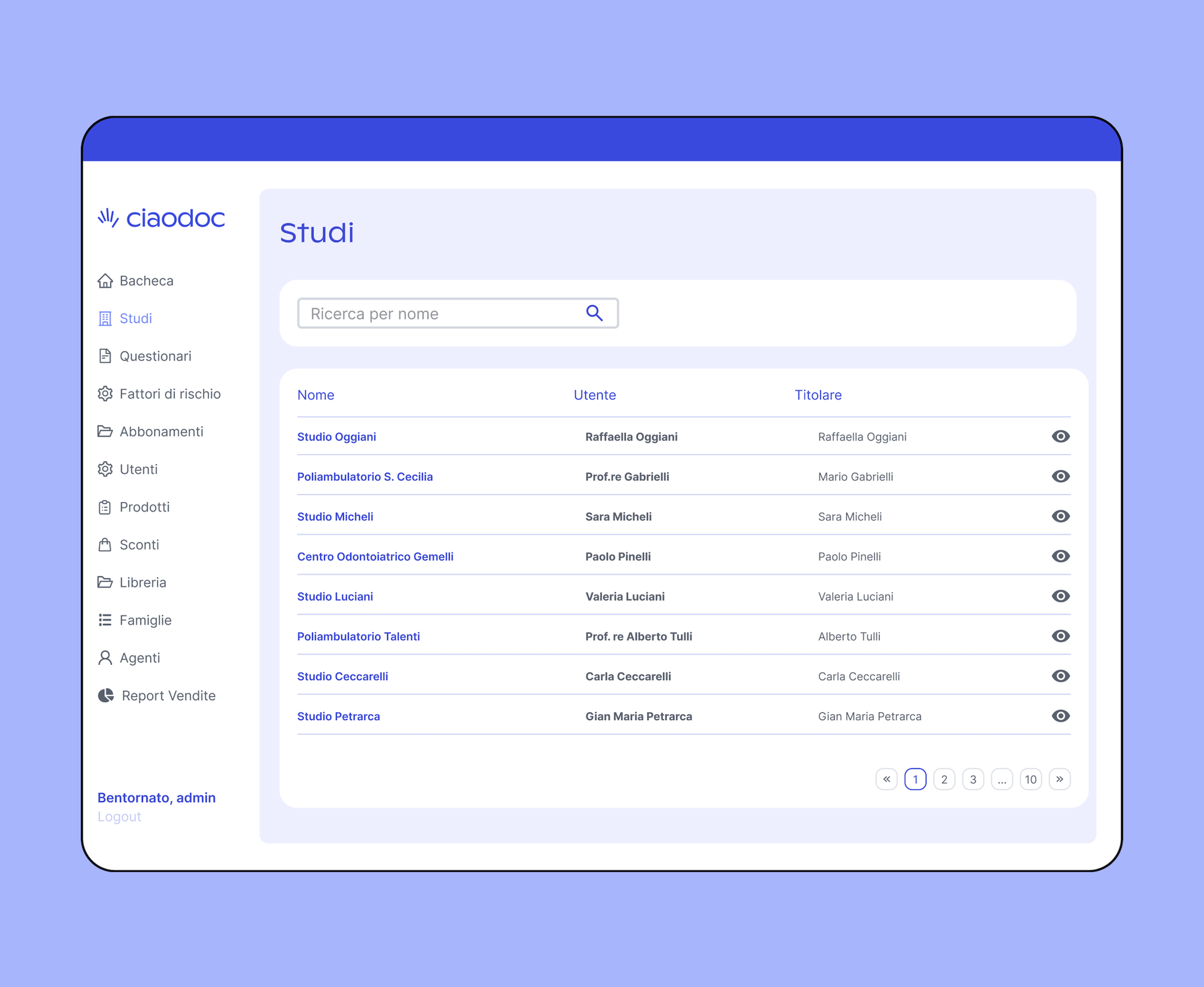Expand hidden pages with the ellipsis button
Screen dimensions: 1204x987
(1001, 779)
